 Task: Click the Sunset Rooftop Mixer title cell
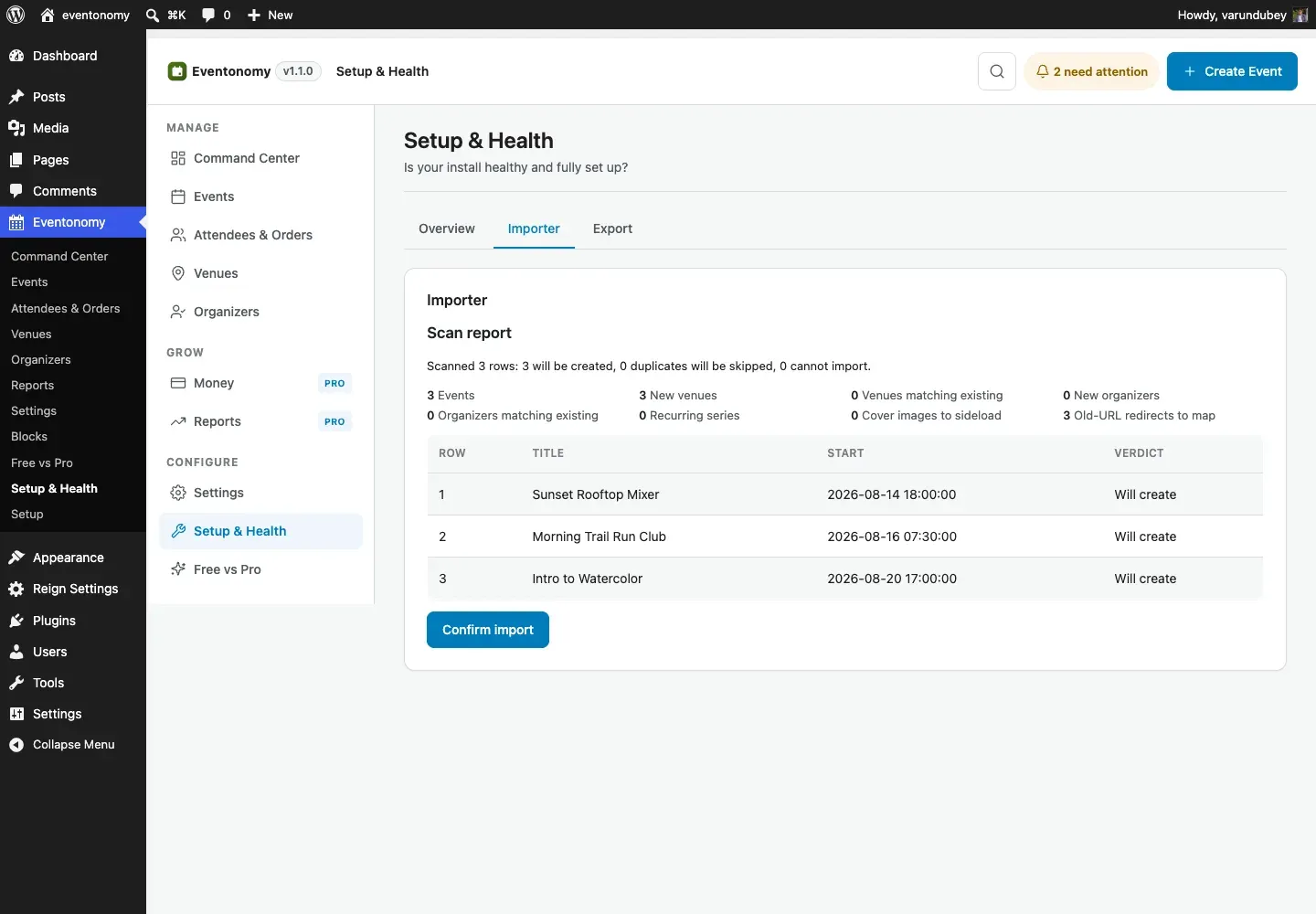click(596, 494)
